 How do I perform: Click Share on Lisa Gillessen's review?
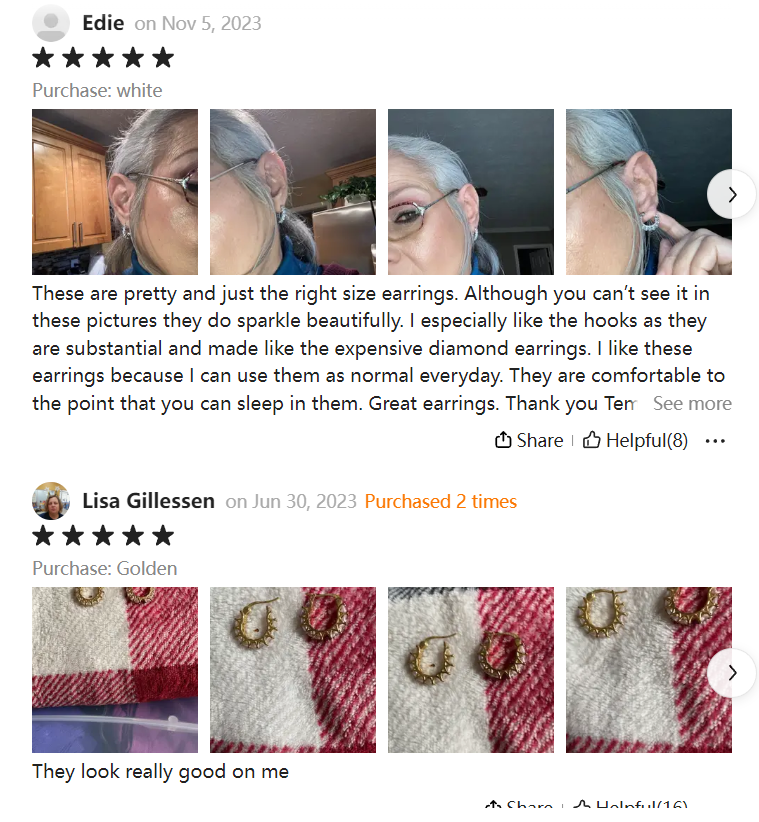point(519,806)
